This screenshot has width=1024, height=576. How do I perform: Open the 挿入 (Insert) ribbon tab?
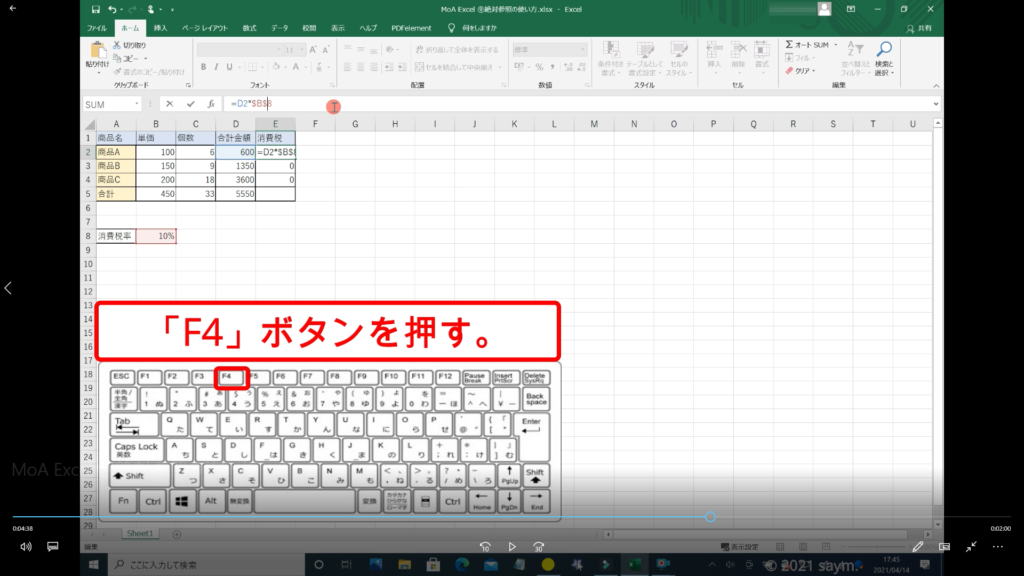[x=160, y=28]
